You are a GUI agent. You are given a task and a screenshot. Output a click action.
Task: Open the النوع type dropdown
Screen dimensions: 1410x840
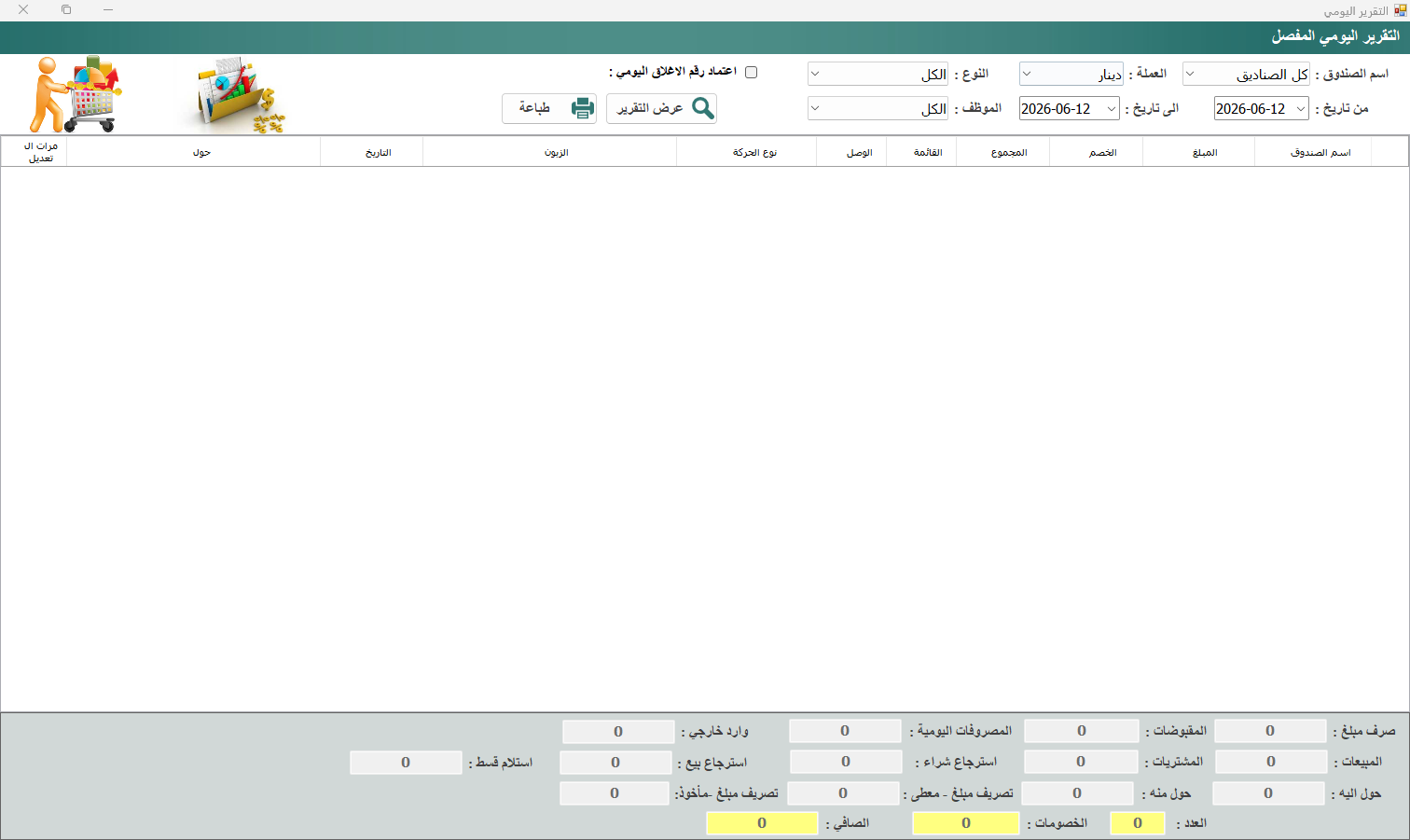tap(878, 74)
